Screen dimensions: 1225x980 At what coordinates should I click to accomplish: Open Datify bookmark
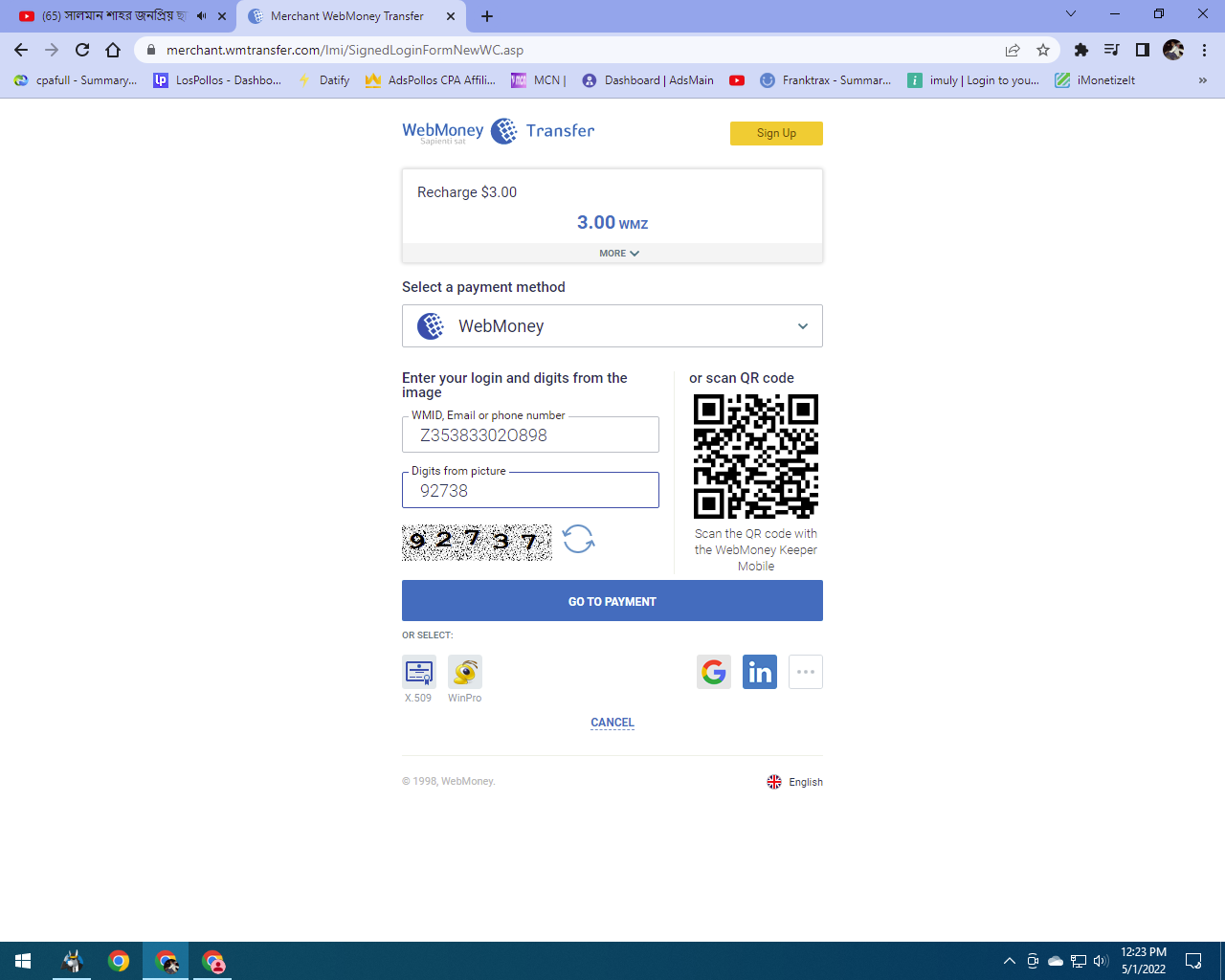coord(324,80)
